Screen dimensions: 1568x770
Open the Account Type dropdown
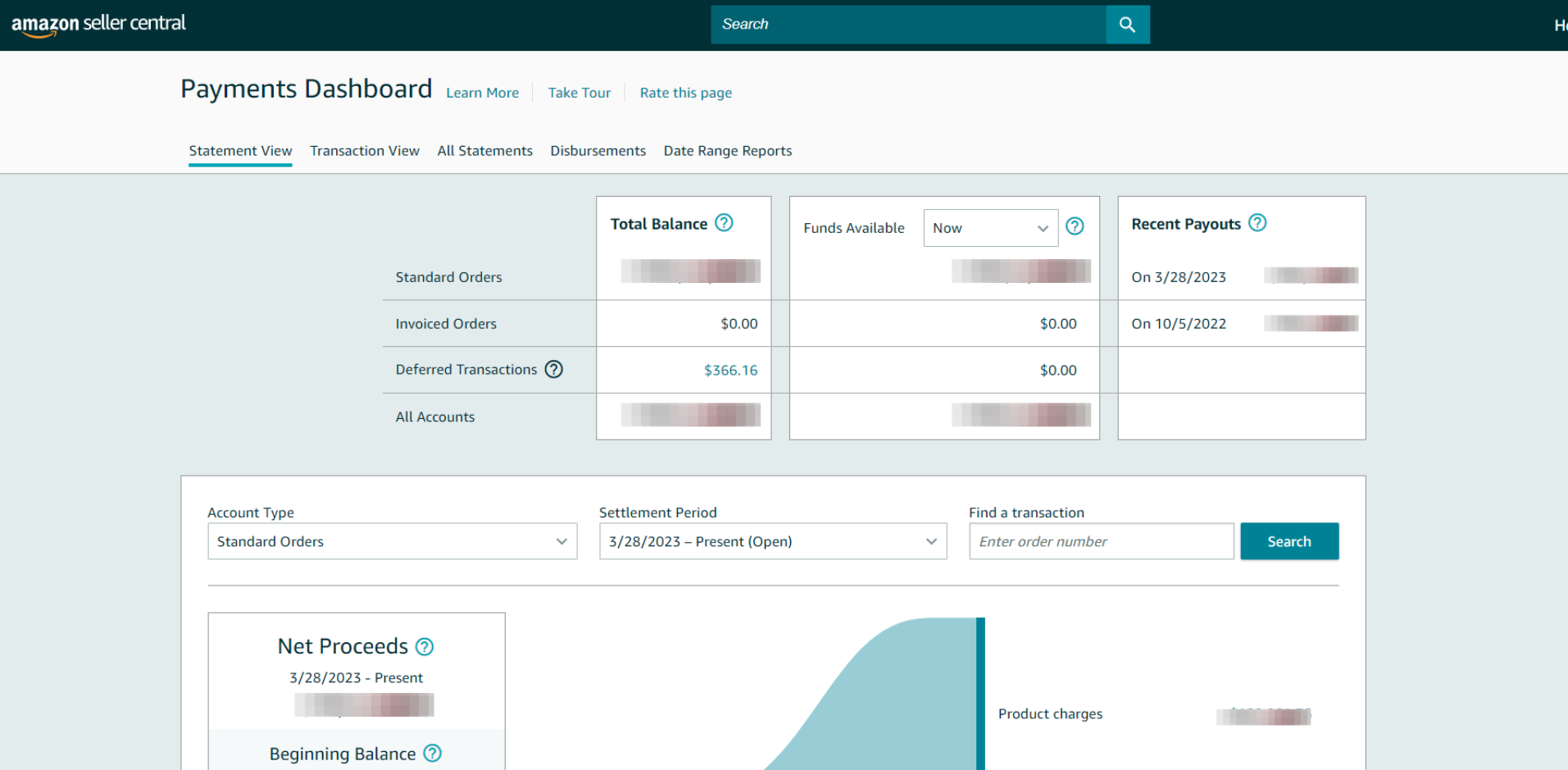coord(392,542)
